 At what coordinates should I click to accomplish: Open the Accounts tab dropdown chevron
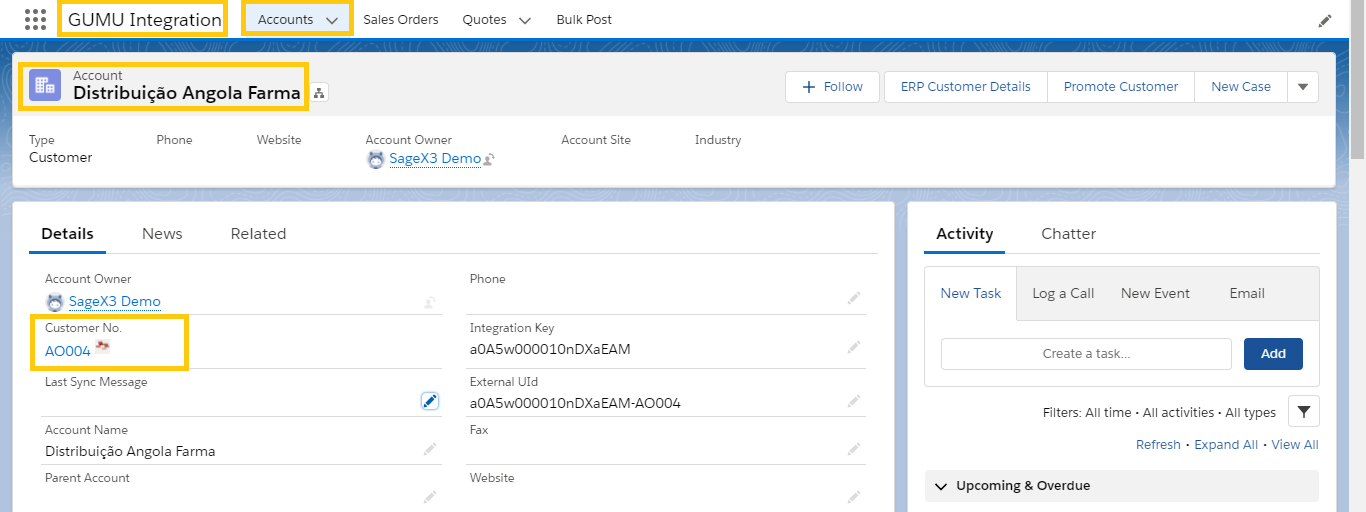[x=332, y=20]
